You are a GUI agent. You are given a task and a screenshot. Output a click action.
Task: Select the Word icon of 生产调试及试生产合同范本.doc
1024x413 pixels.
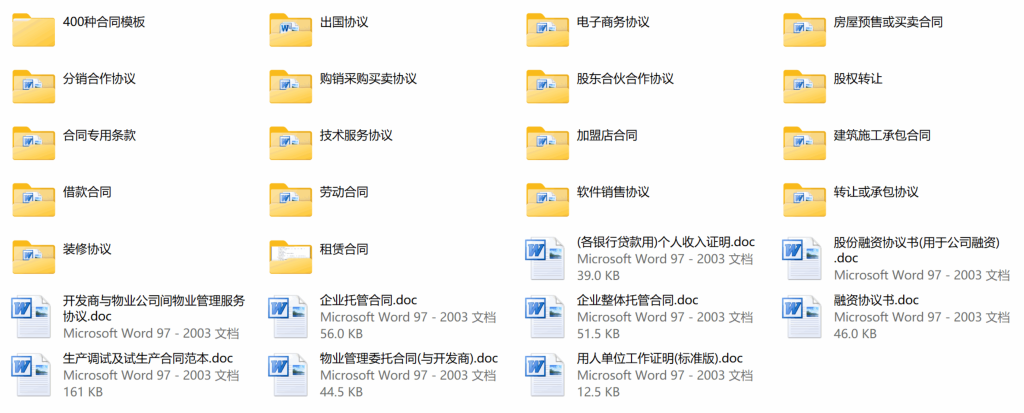(x=31, y=375)
